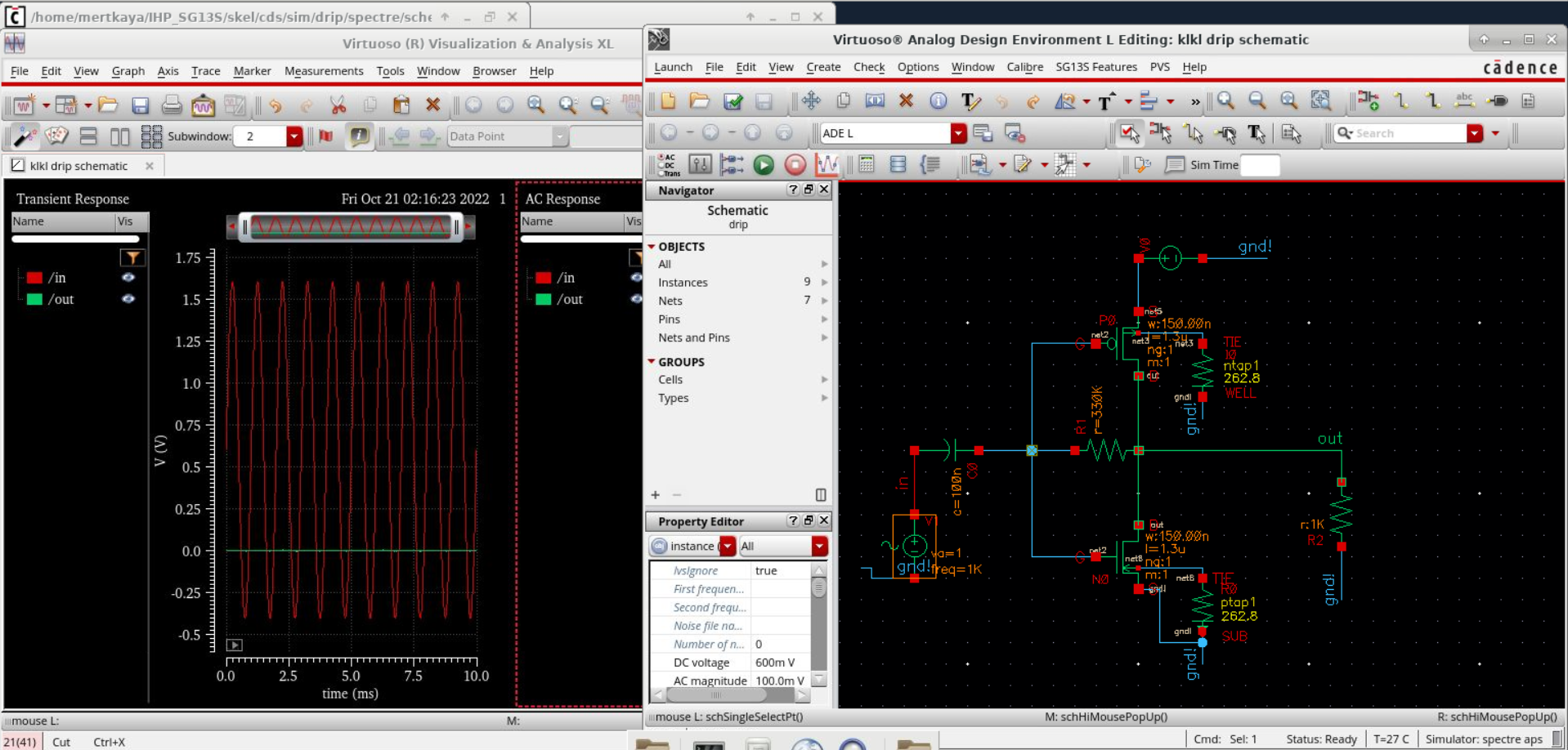Select Nets in the Navigator objects

click(670, 301)
